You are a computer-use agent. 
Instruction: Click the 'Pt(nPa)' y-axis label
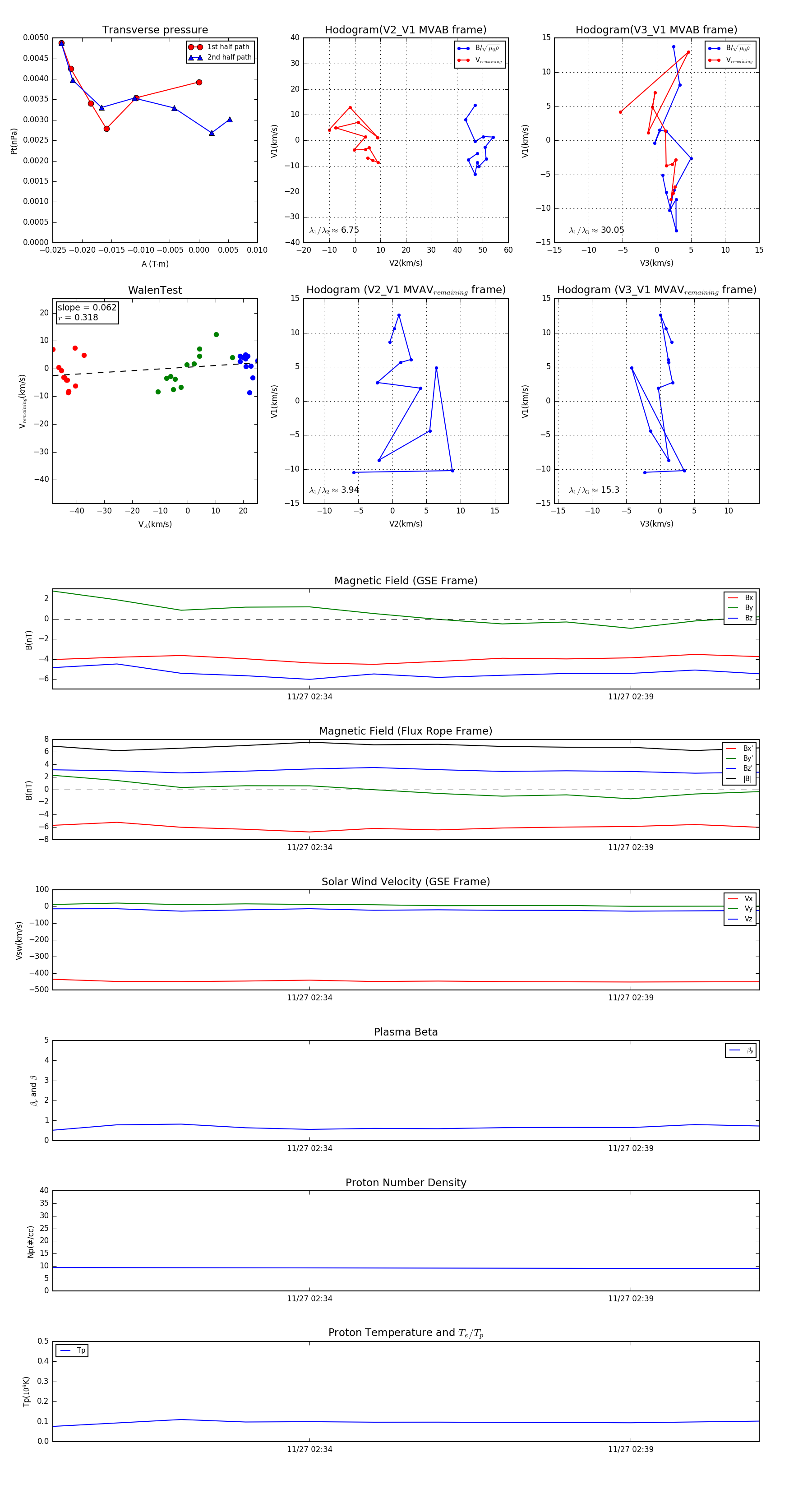(x=14, y=141)
